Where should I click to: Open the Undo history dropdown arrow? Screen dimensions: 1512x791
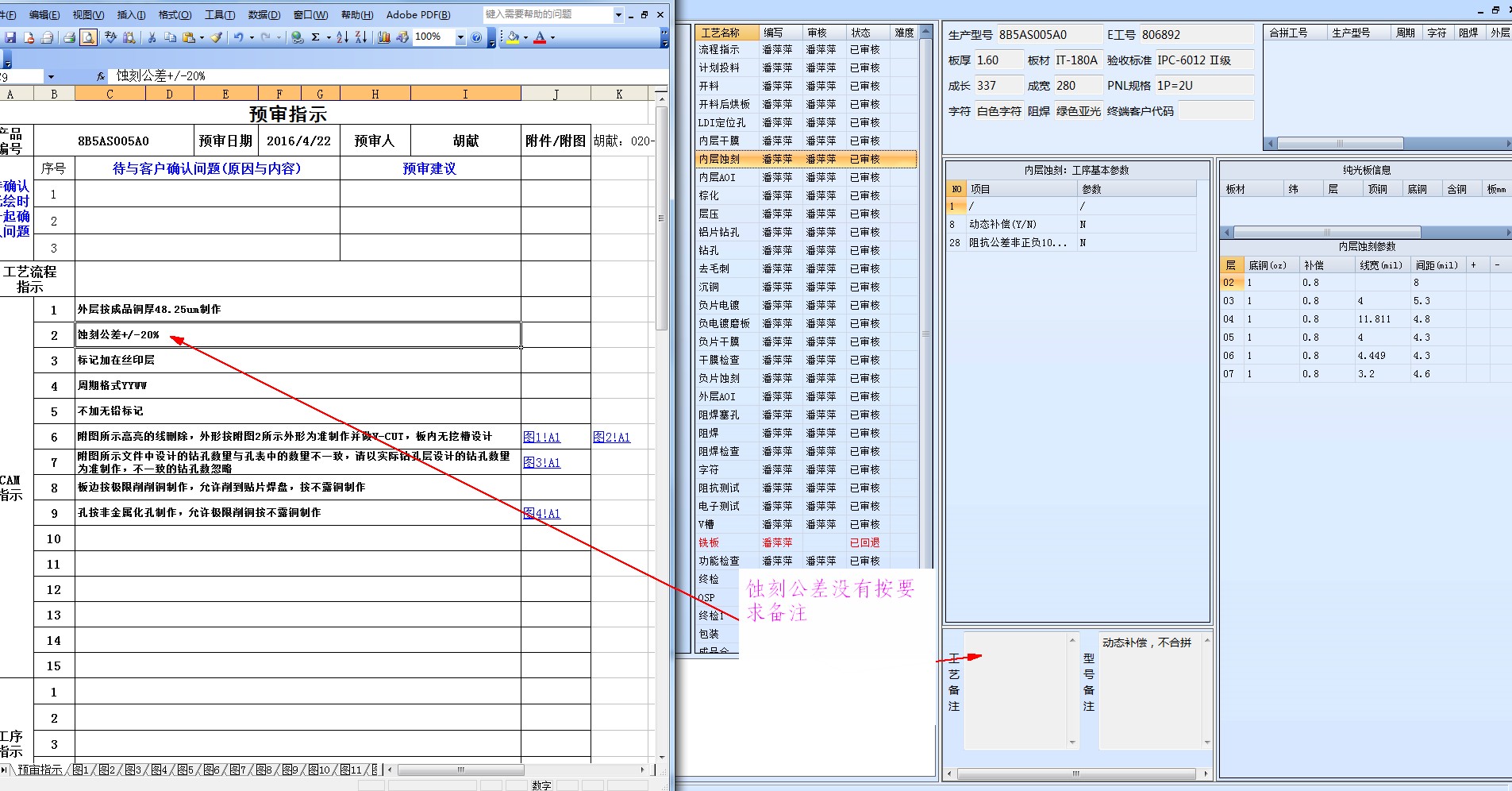pos(252,37)
